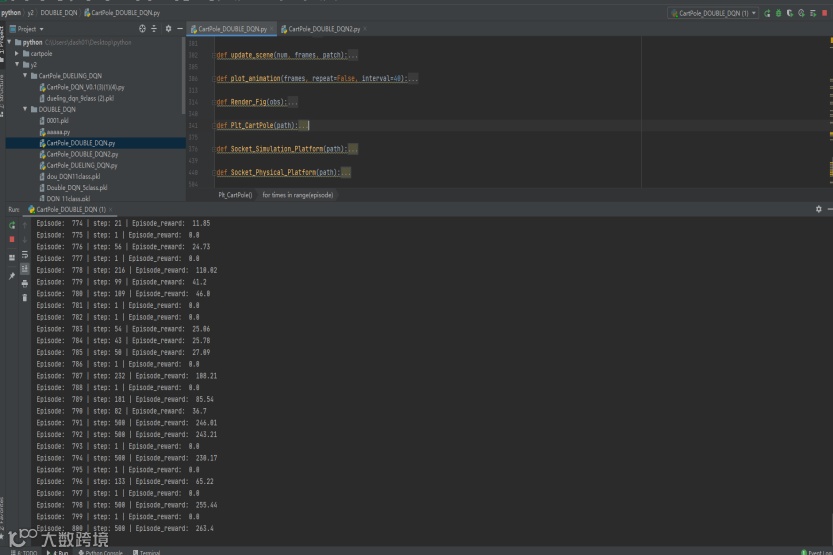Collapse the y2 folder
The height and width of the screenshot is (555, 833).
[17, 64]
